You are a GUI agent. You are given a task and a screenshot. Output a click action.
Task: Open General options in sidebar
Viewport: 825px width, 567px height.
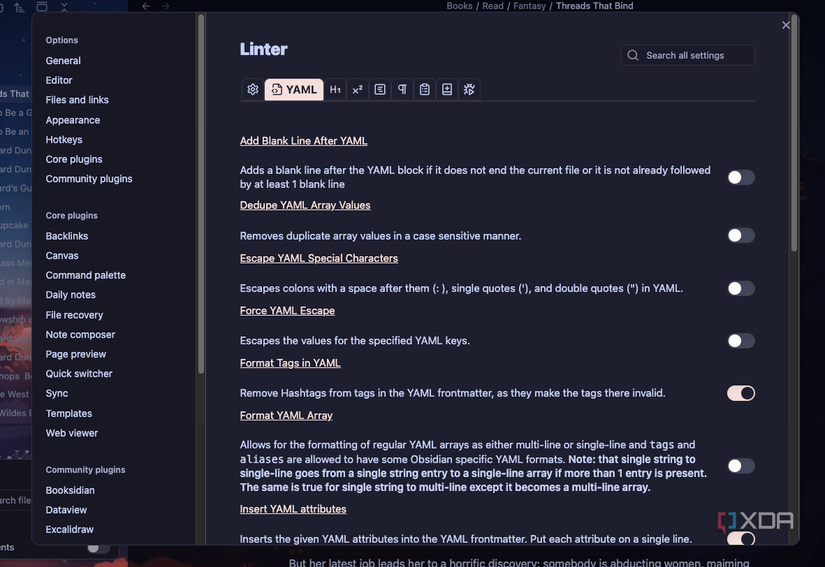pos(63,60)
